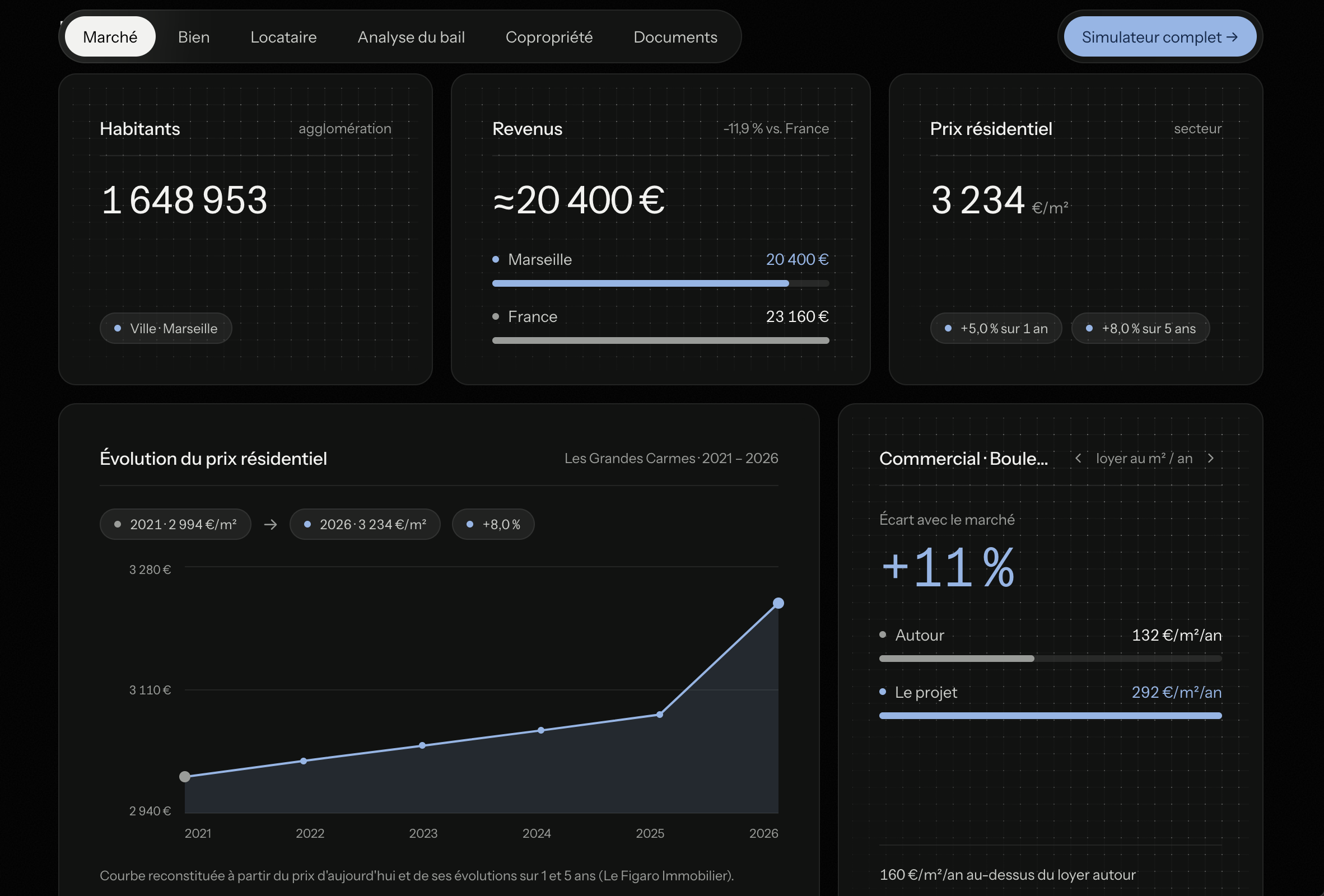Click the 'secteur' label in Prix résidentiel

pos(1197,129)
